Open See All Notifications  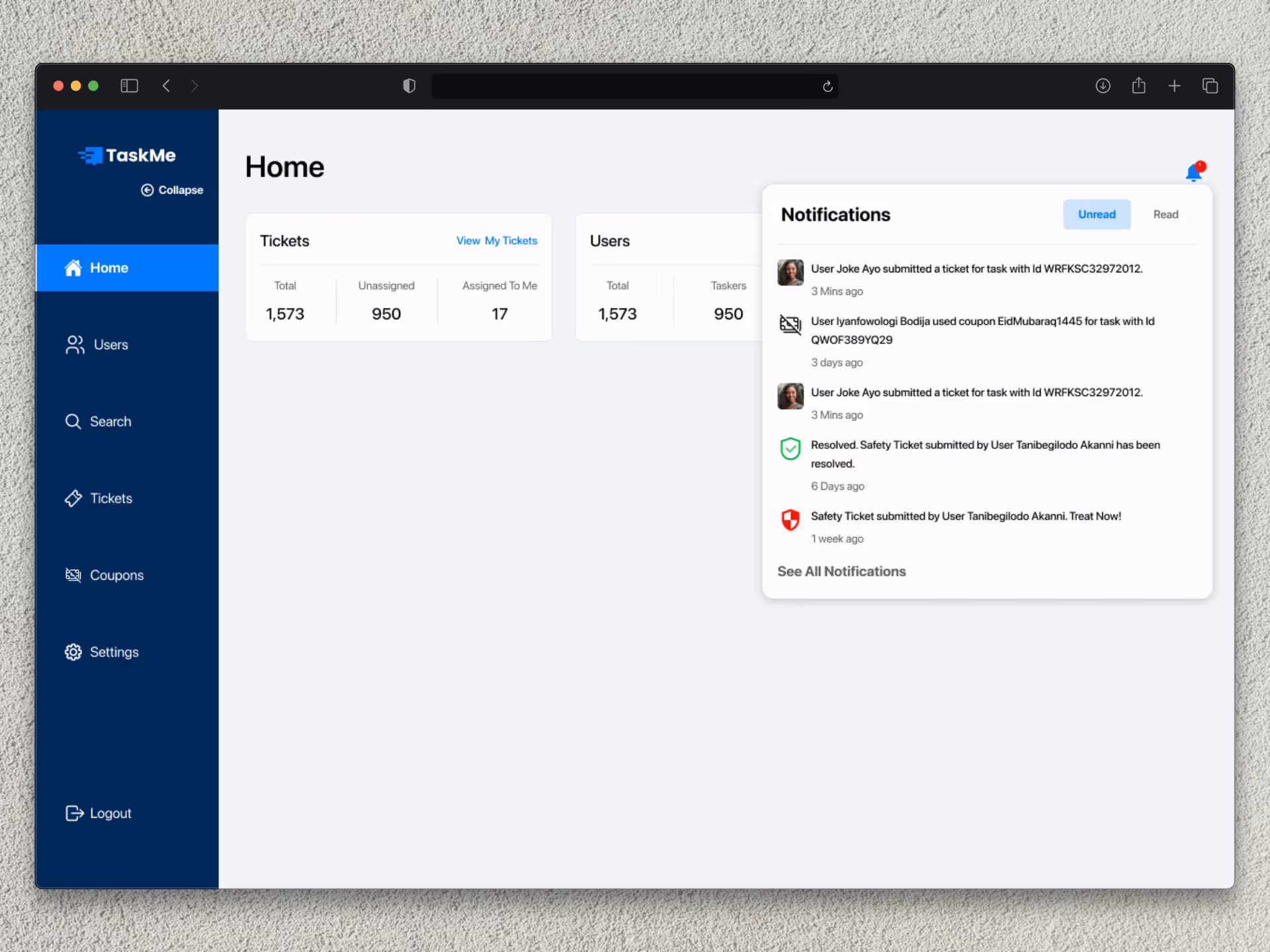point(841,571)
